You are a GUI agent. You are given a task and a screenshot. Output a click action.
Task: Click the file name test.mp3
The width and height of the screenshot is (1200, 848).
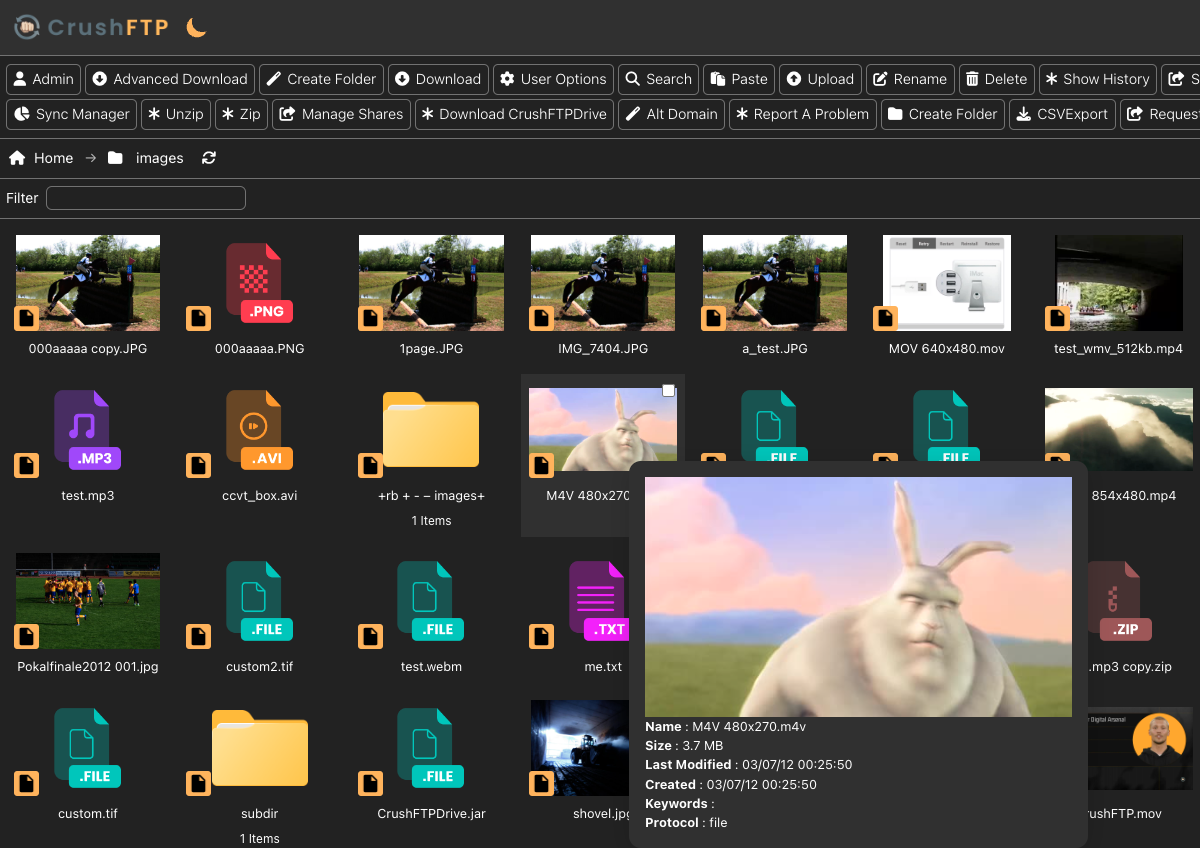pos(88,495)
